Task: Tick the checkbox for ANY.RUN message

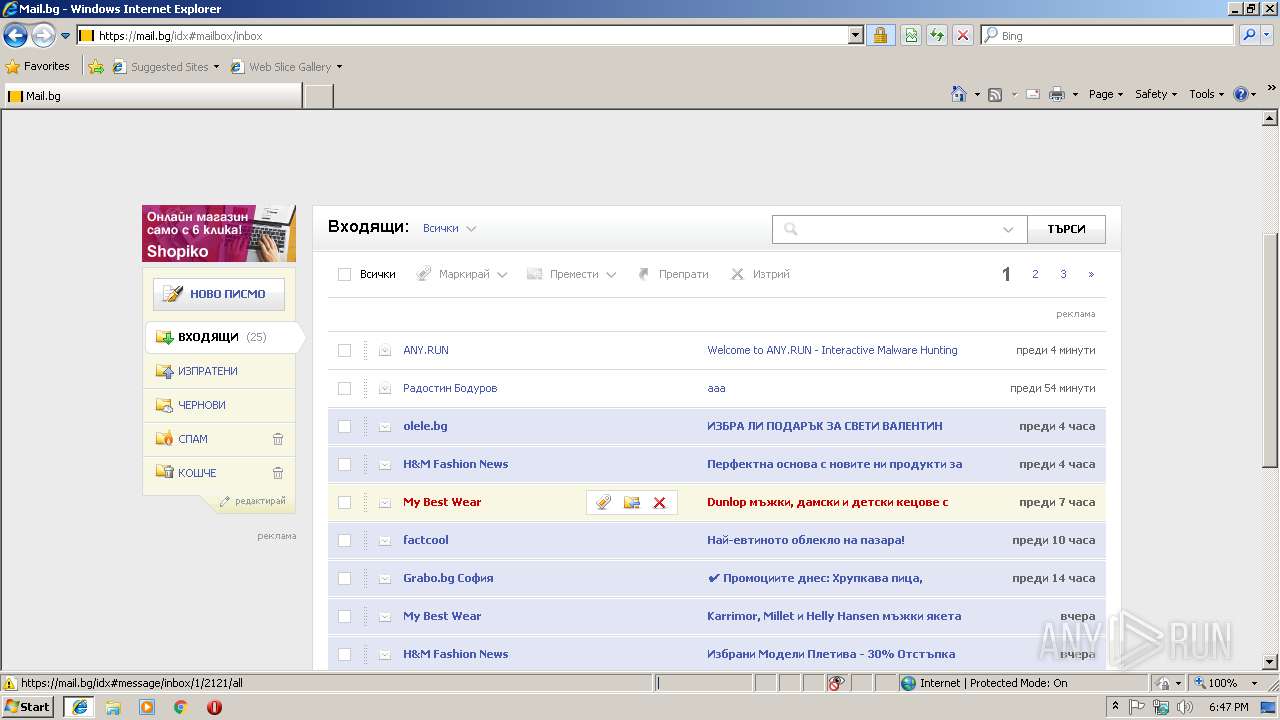Action: [344, 350]
